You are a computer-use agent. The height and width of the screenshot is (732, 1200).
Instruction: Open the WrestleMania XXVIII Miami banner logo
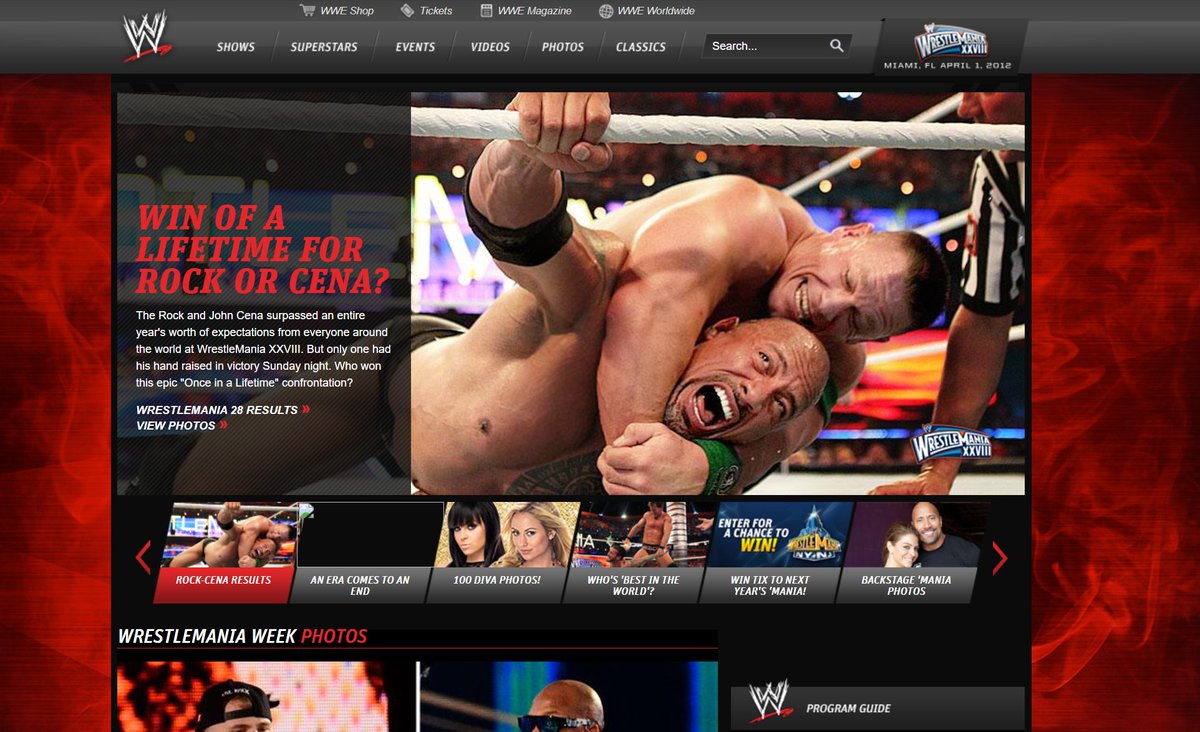point(949,46)
